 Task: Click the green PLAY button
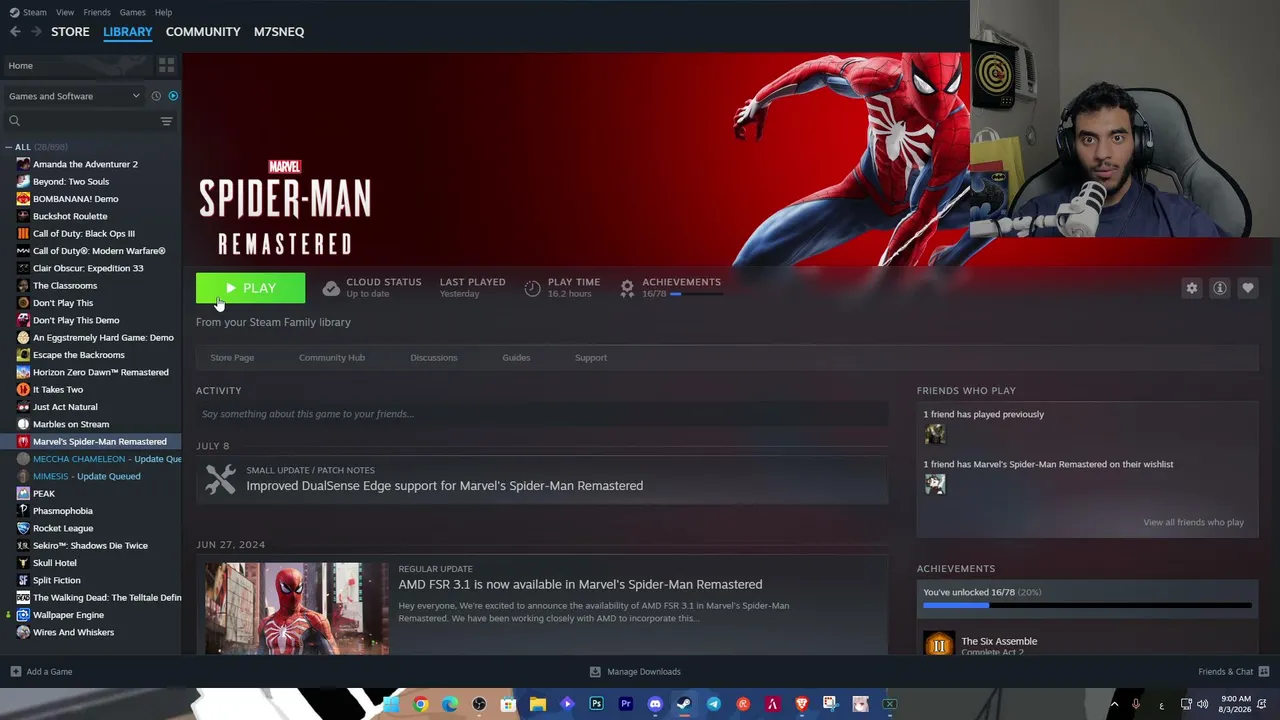coord(251,288)
